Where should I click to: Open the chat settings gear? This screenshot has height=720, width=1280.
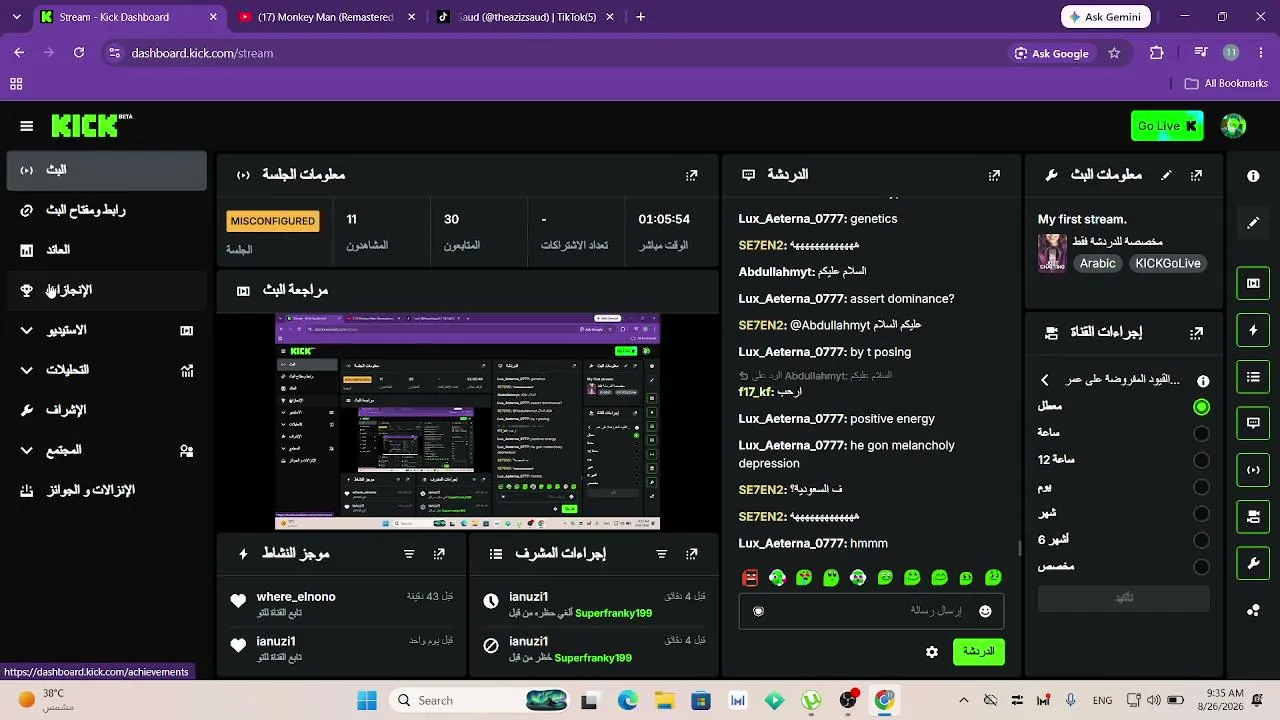point(932,652)
